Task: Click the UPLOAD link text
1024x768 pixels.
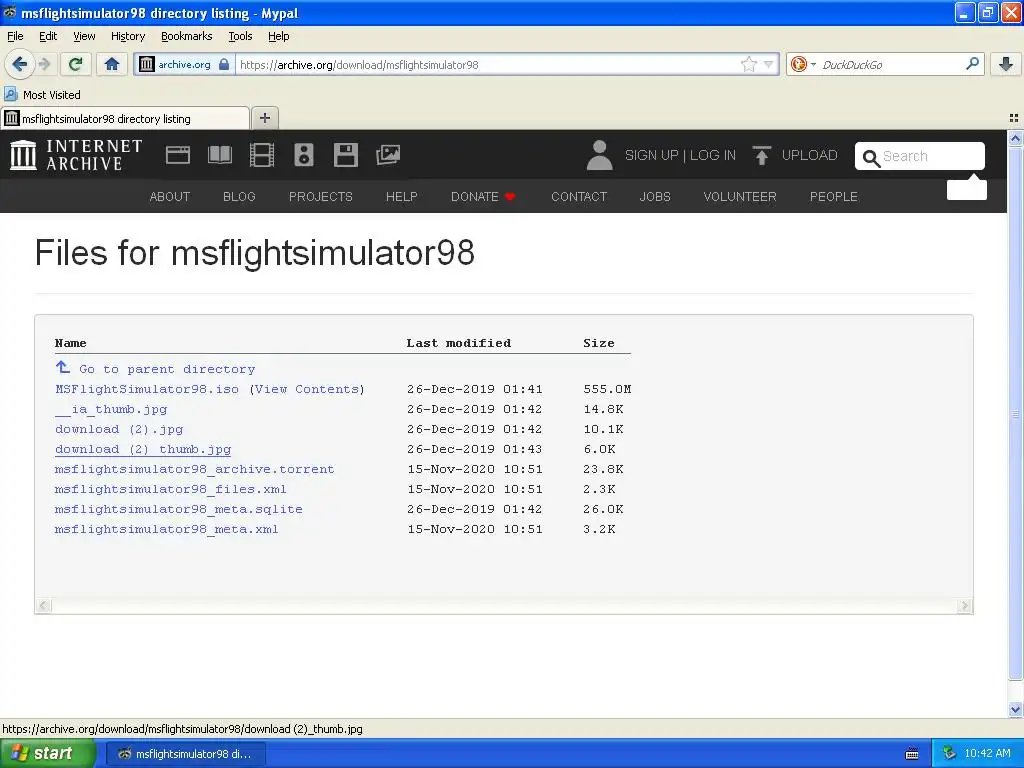Action: (809, 155)
